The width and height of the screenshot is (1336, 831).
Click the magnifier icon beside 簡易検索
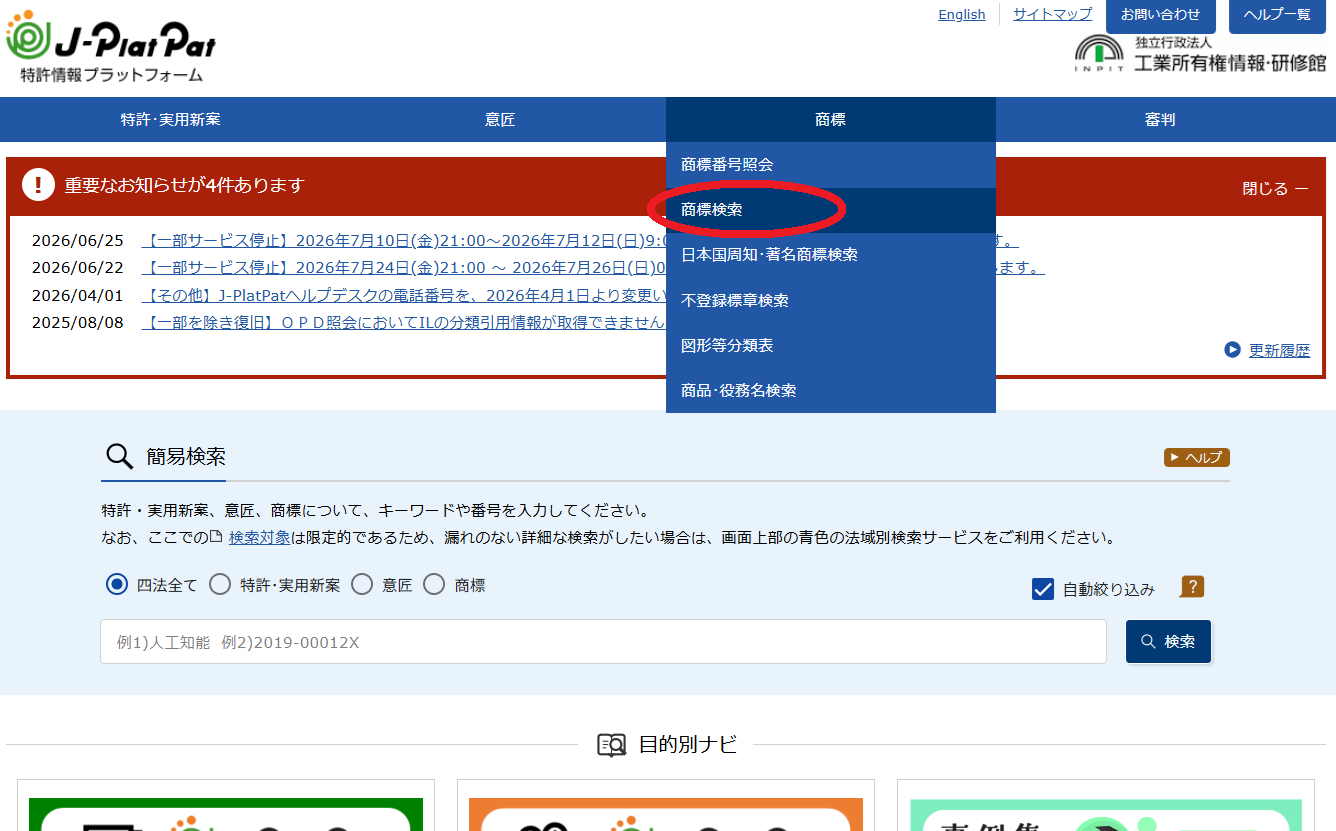(119, 457)
